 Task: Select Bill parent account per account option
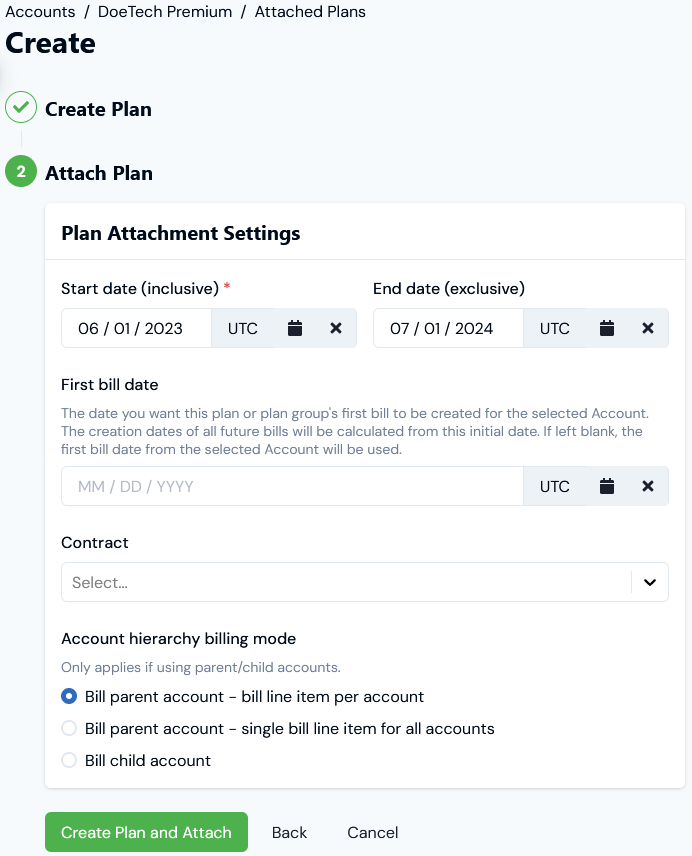click(69, 696)
